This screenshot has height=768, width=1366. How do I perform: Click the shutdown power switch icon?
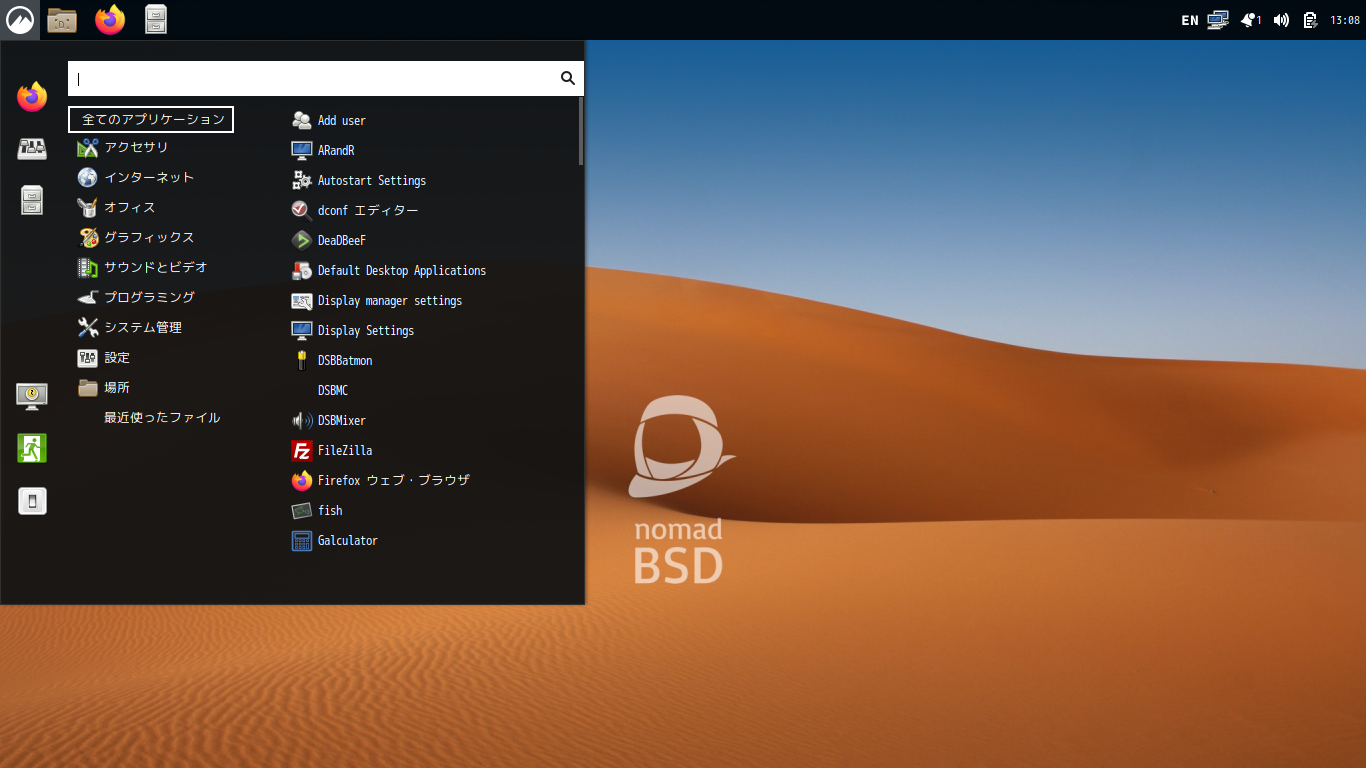(32, 501)
